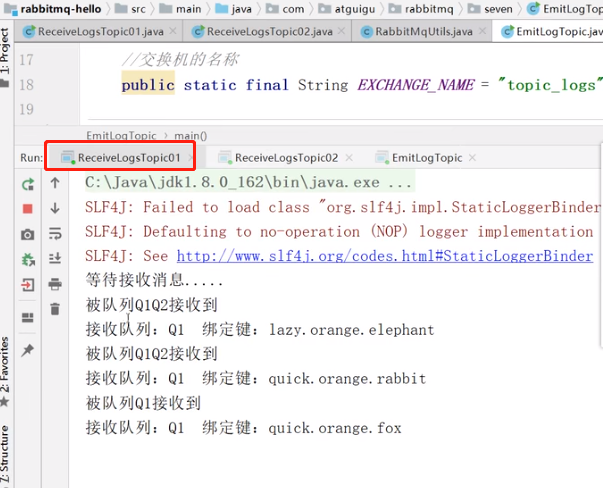Click rabbitmq-hello in the navigation breadcrumb
Image resolution: width=603 pixels, height=488 pixels.
52,8
